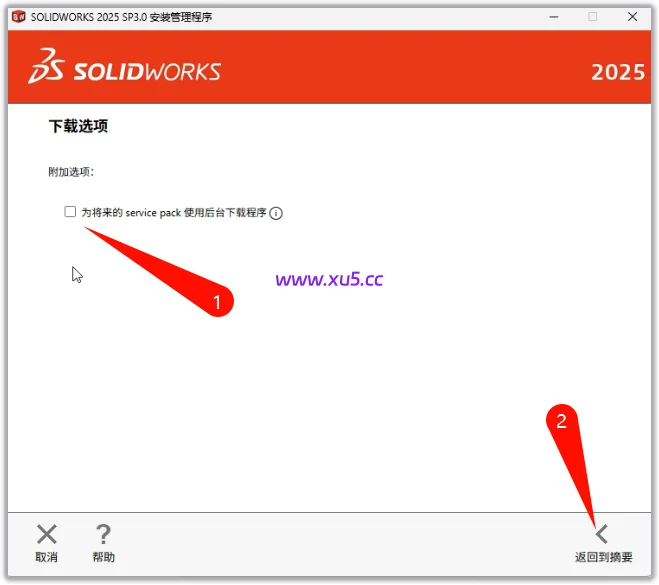Click the SW app icon in title bar
This screenshot has height=585, width=659.
coord(18,17)
